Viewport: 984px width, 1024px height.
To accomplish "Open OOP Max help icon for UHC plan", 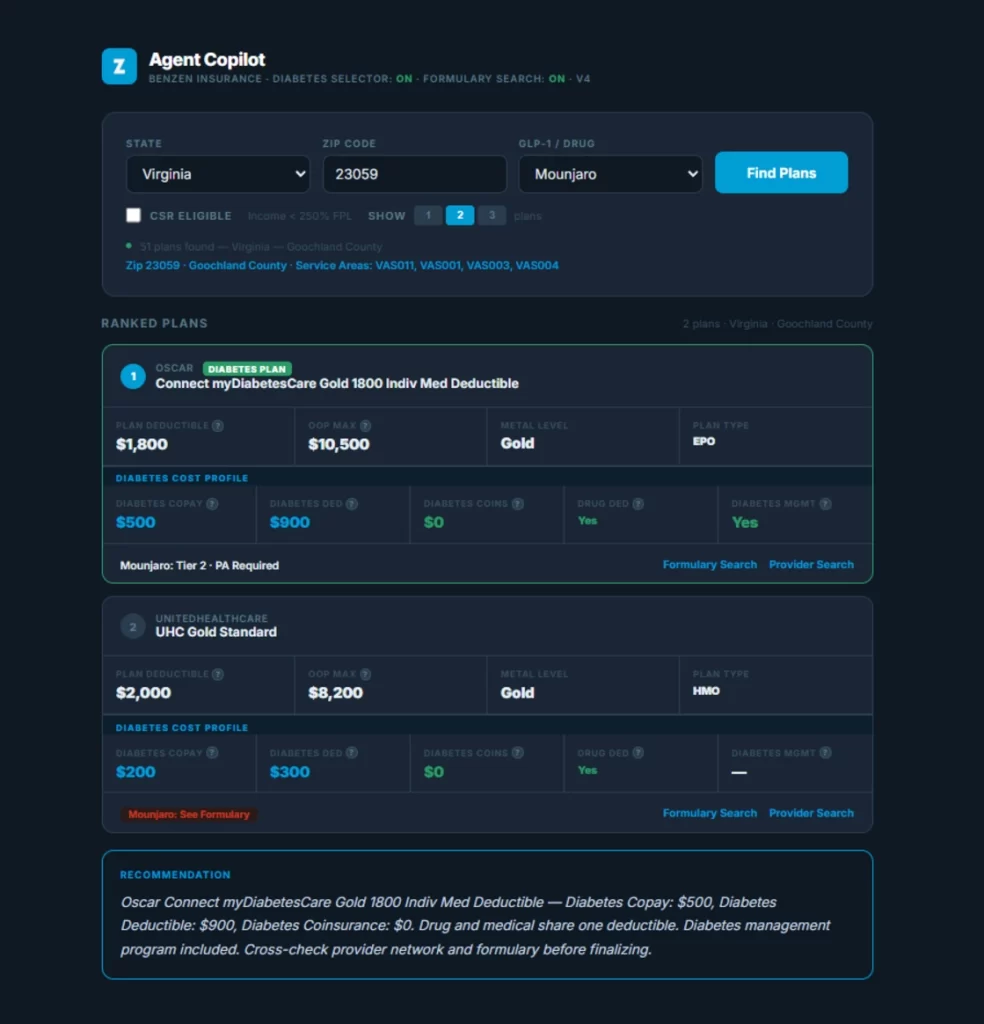I will [x=366, y=675].
